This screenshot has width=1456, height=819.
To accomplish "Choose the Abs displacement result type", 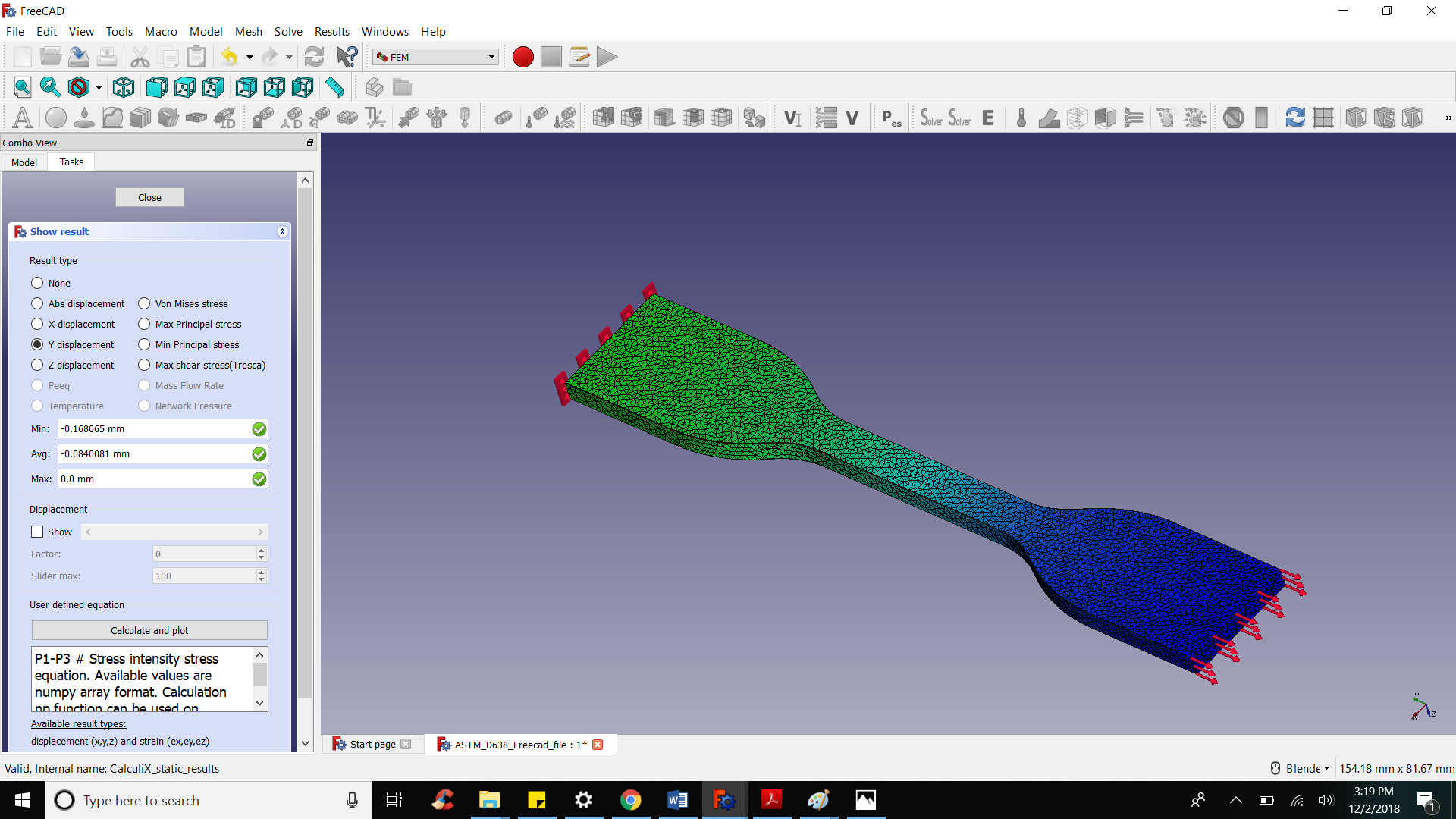I will (37, 303).
